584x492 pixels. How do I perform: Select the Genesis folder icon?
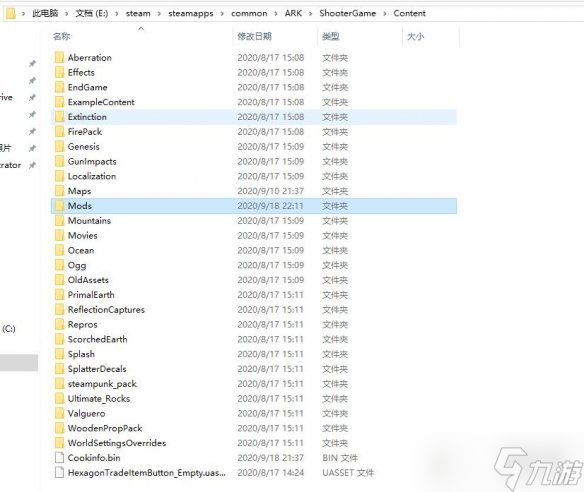tap(59, 146)
